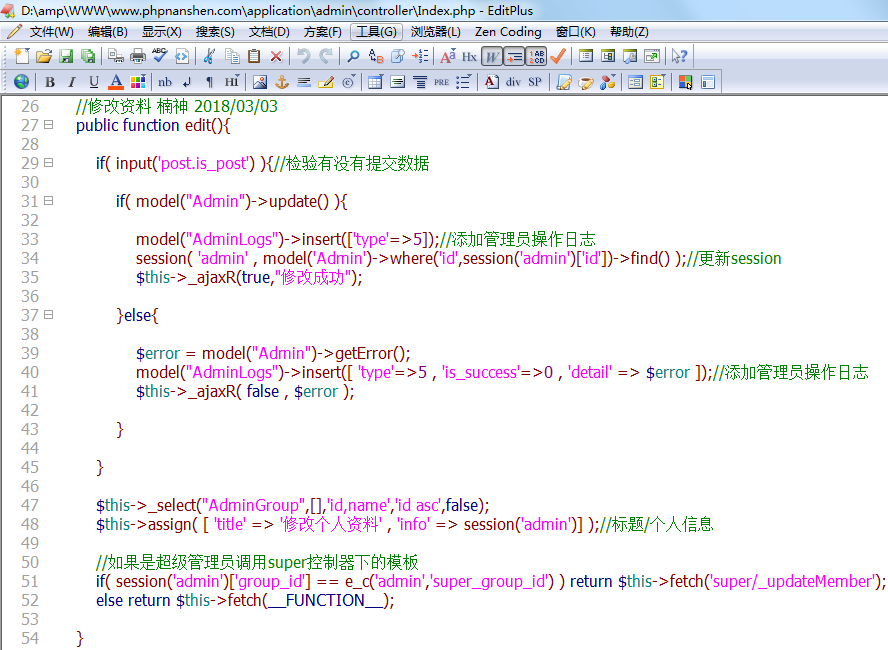Image resolution: width=888 pixels, height=650 pixels.
Task: Insert div tag button
Action: [x=513, y=82]
